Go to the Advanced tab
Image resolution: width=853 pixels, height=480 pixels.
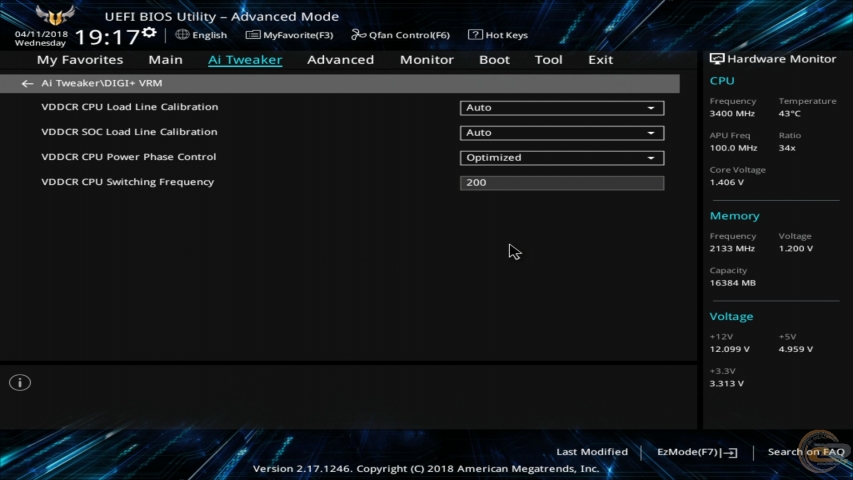tap(341, 60)
